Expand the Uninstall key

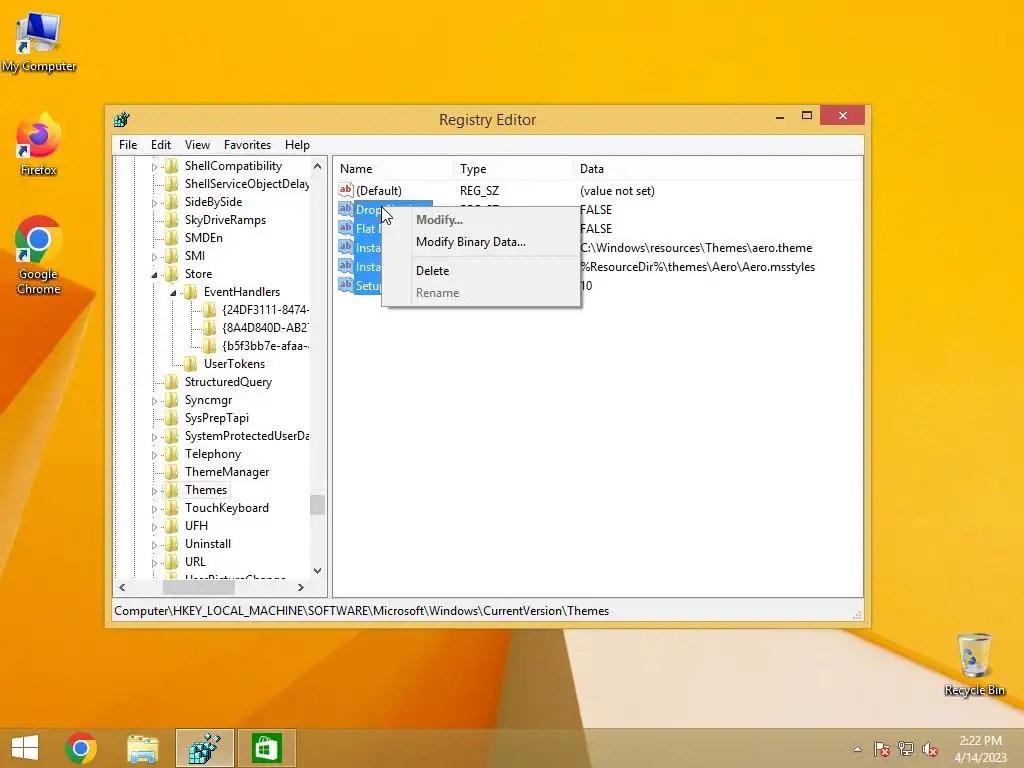155,545
